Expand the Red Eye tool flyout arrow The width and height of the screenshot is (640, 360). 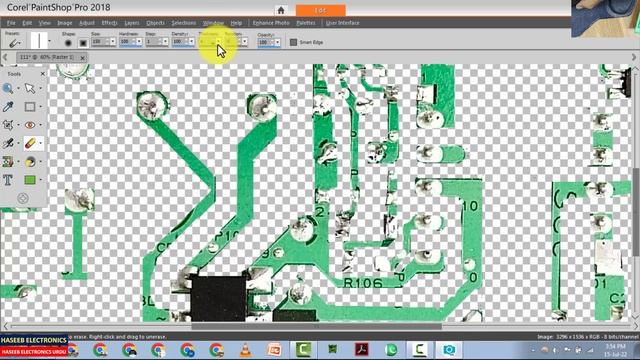coord(40,125)
